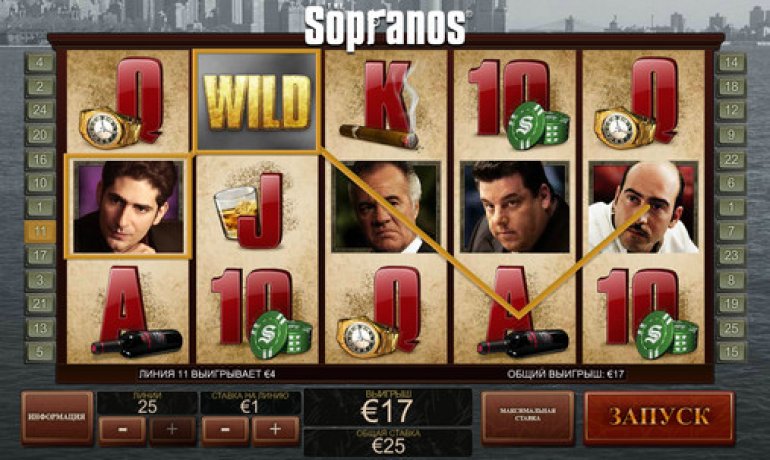Click the Q gold watch symbol top-left

pos(128,101)
